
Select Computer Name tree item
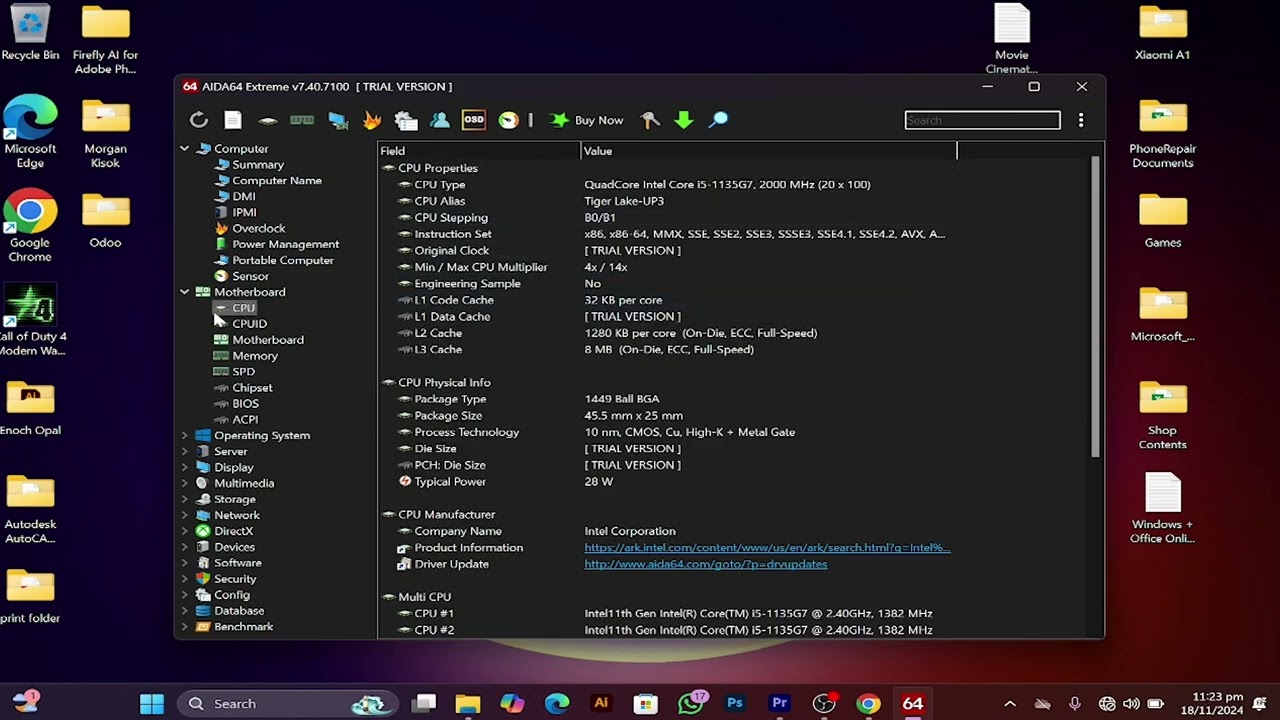click(x=276, y=181)
